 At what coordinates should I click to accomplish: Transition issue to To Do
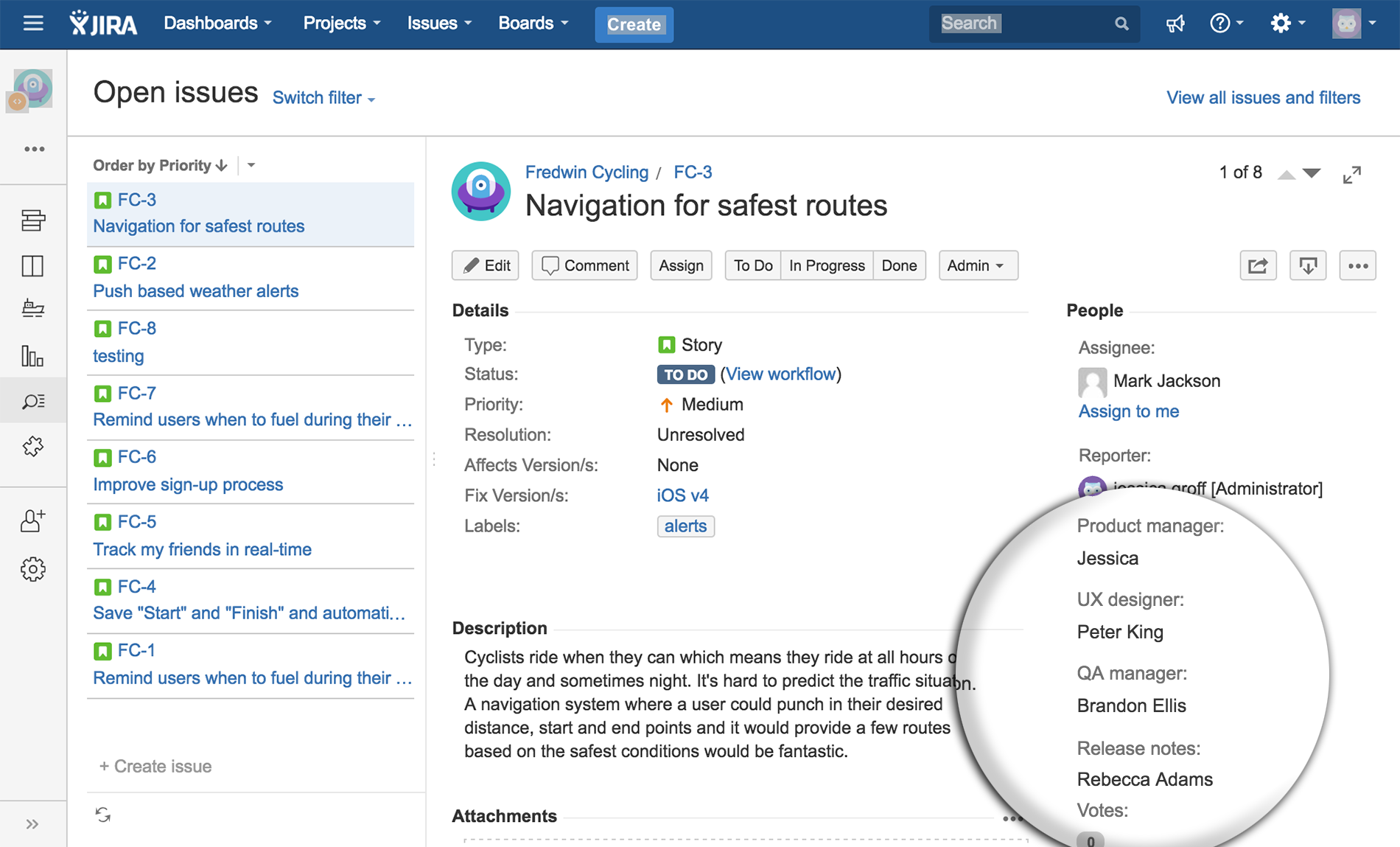pos(753,265)
